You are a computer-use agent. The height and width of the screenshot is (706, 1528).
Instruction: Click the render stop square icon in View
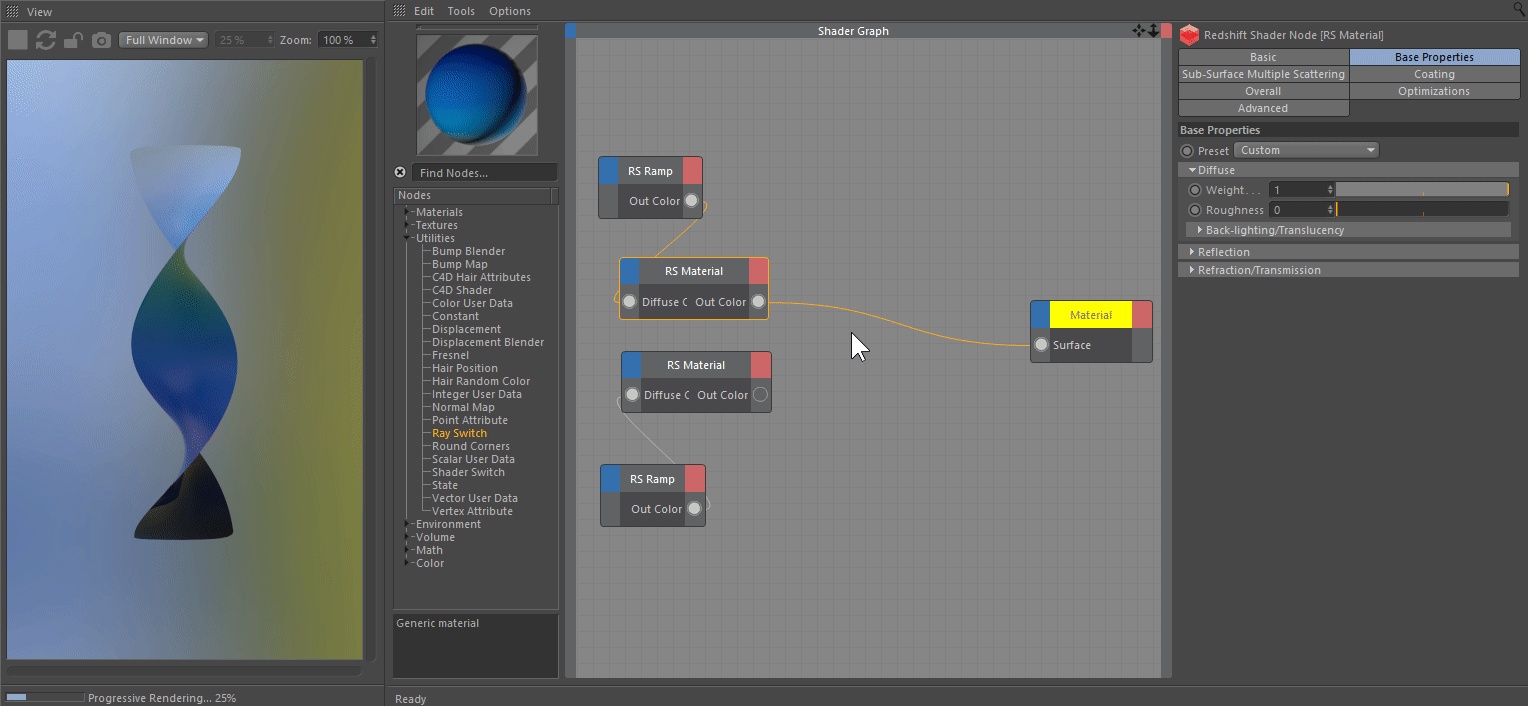[x=18, y=40]
